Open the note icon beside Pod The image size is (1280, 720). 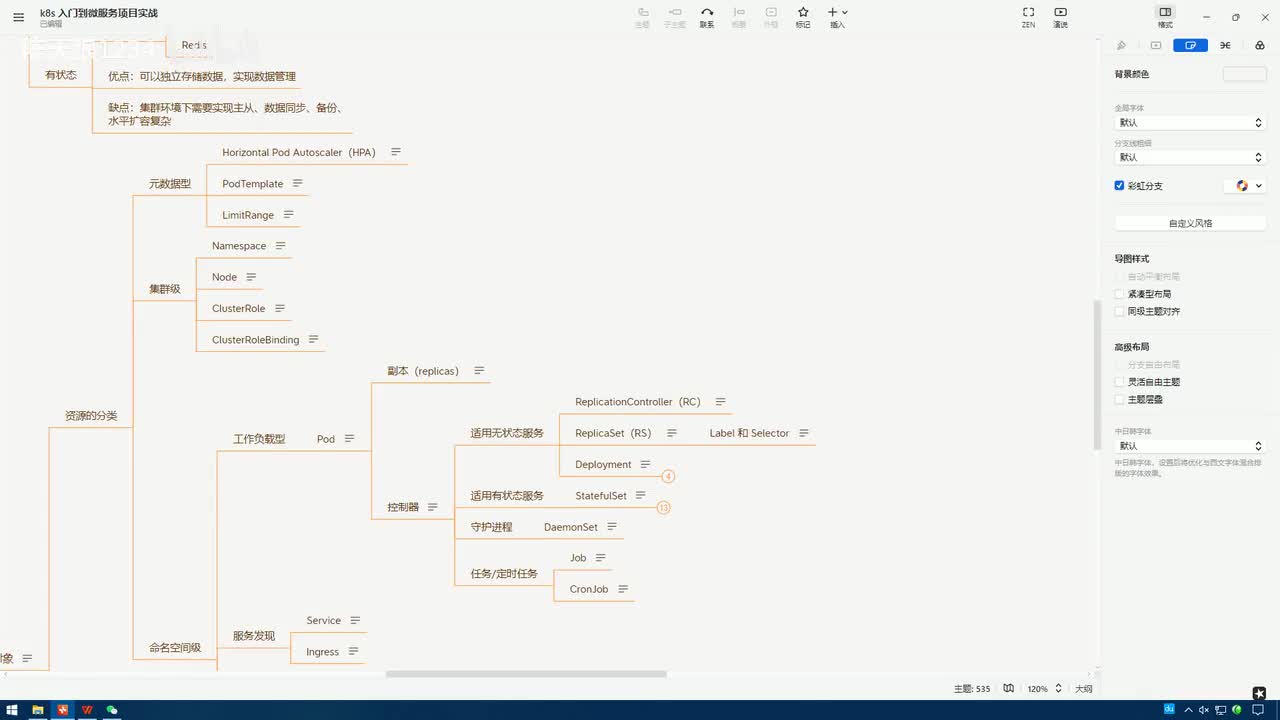(349, 438)
